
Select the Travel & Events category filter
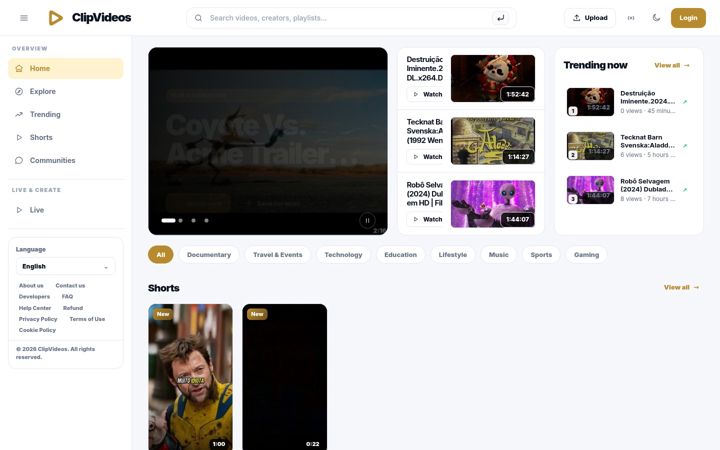[278, 254]
